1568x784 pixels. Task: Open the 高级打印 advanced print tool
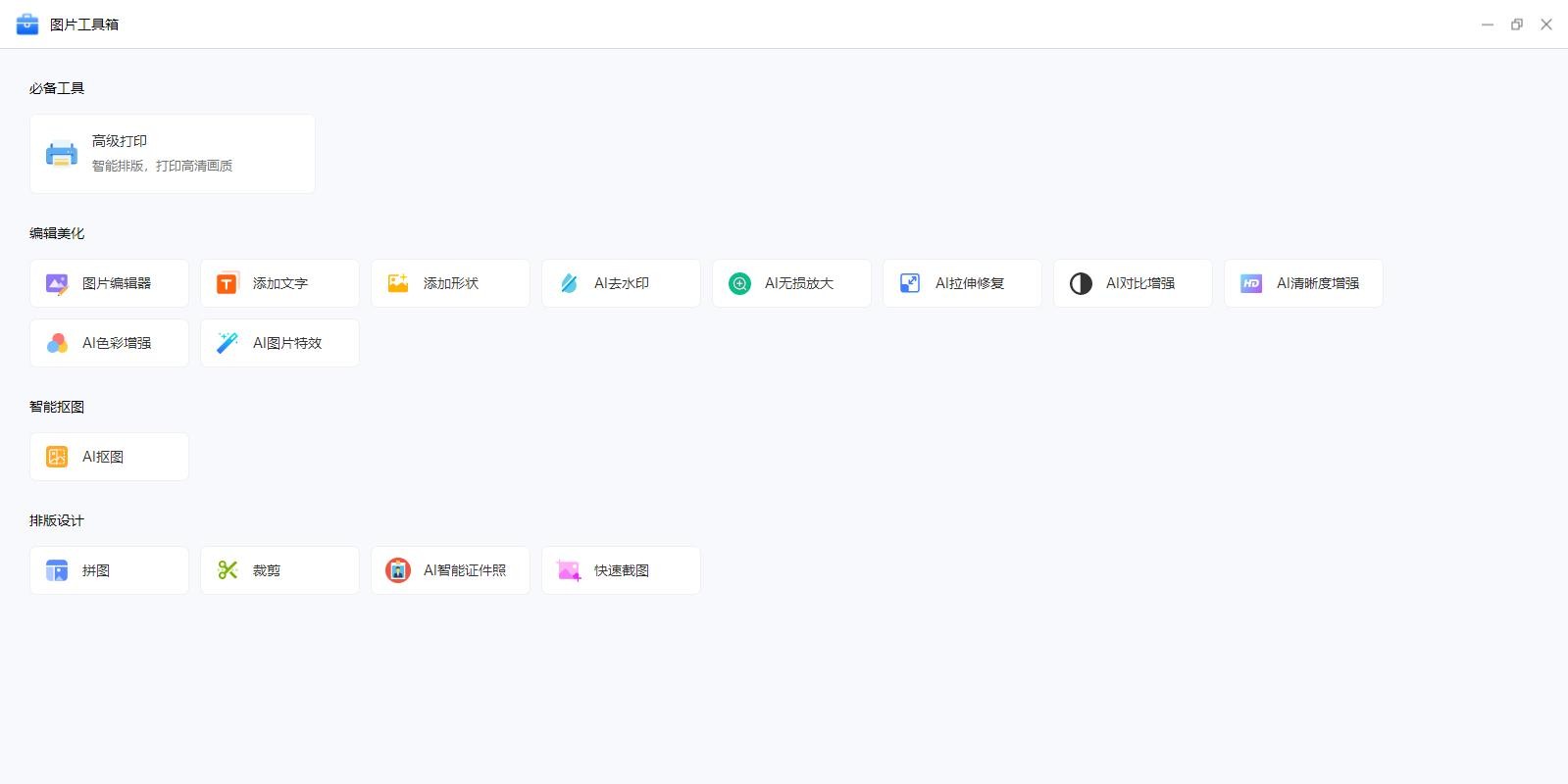coord(172,154)
